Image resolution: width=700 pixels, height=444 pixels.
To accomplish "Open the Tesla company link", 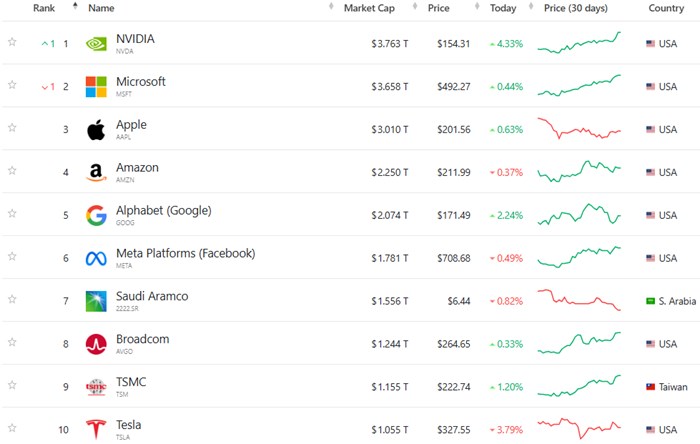I will click(x=128, y=425).
